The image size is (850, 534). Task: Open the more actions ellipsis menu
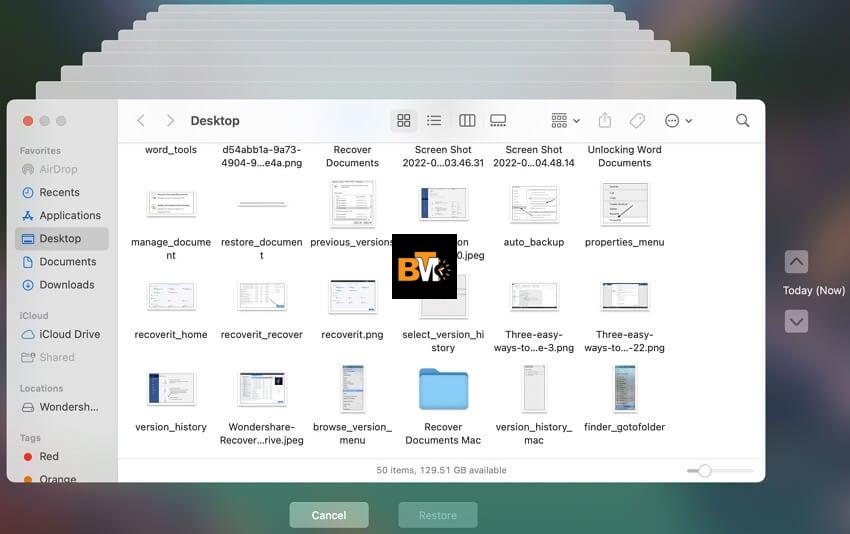click(x=678, y=120)
